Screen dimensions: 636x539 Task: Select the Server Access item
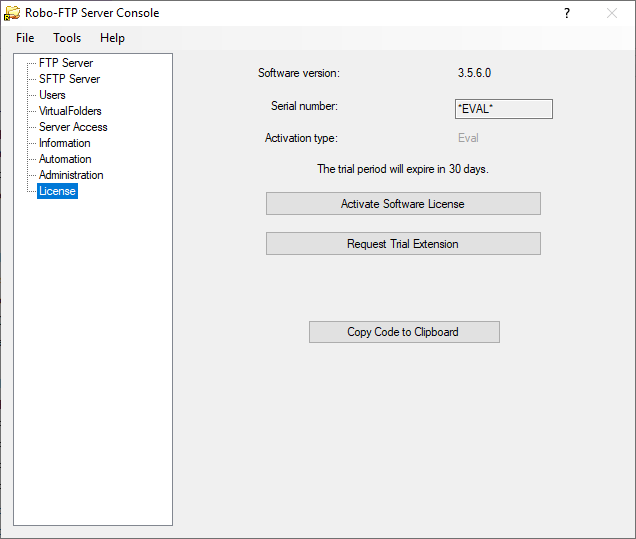click(x=73, y=127)
